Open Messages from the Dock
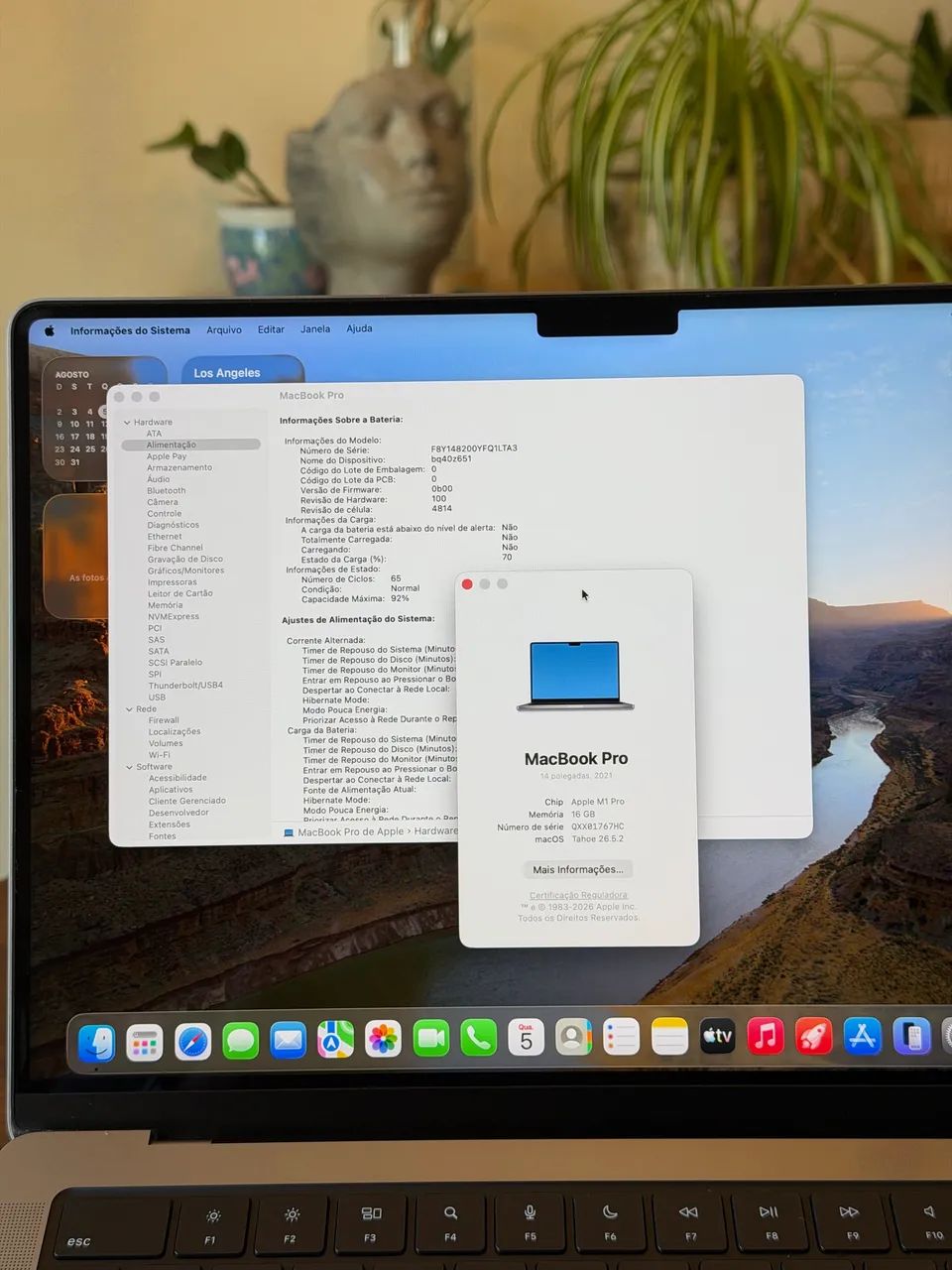 tap(240, 1041)
